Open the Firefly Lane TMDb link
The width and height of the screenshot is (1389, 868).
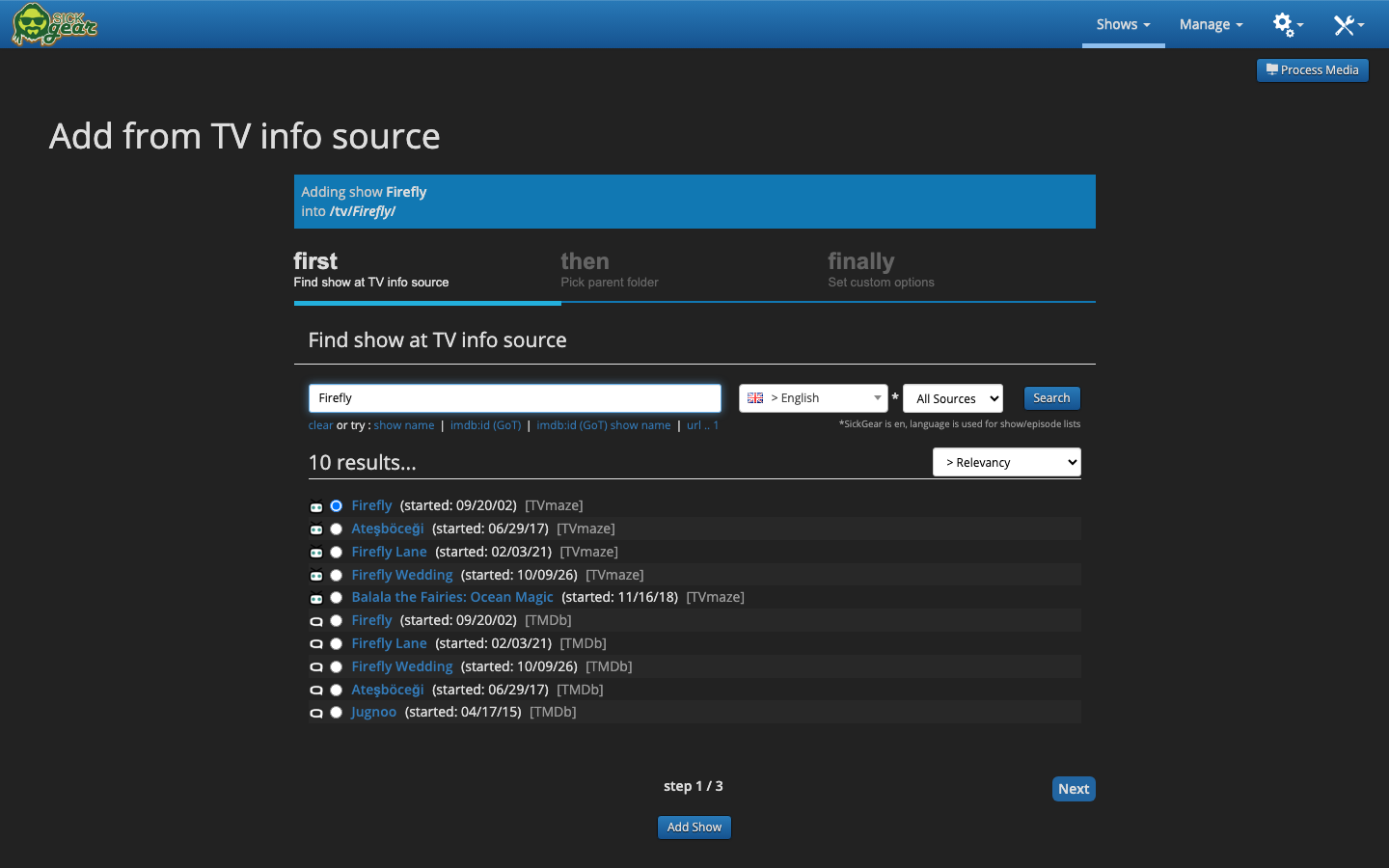point(389,643)
